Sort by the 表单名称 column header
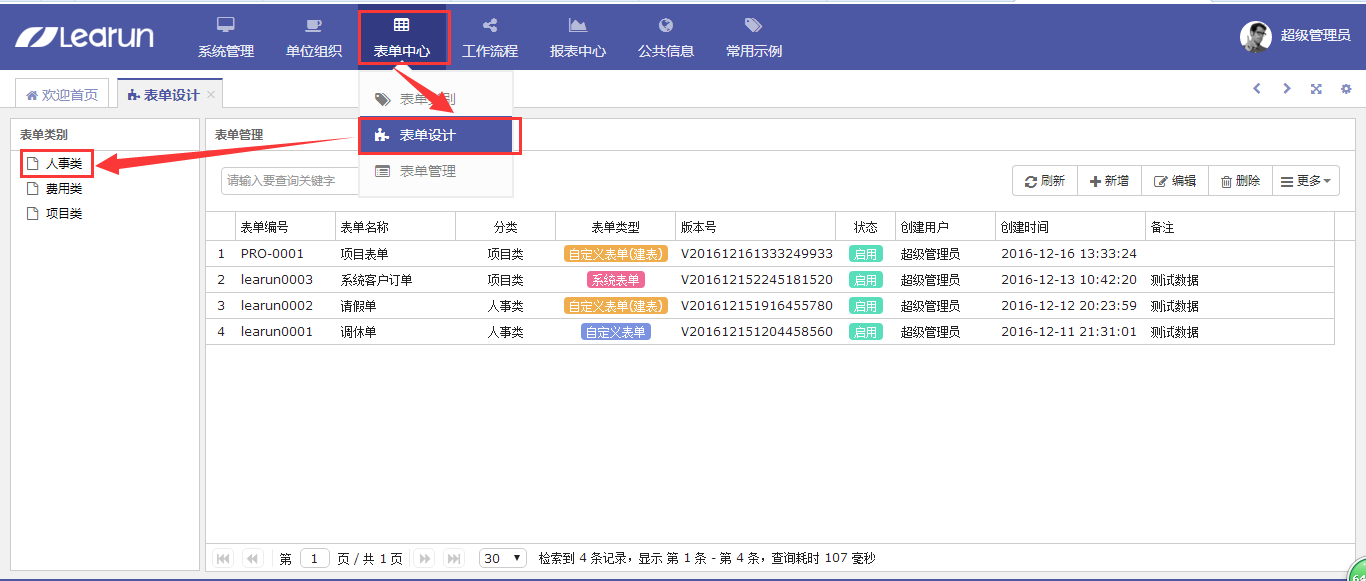Image resolution: width=1366 pixels, height=581 pixels. 395,228
